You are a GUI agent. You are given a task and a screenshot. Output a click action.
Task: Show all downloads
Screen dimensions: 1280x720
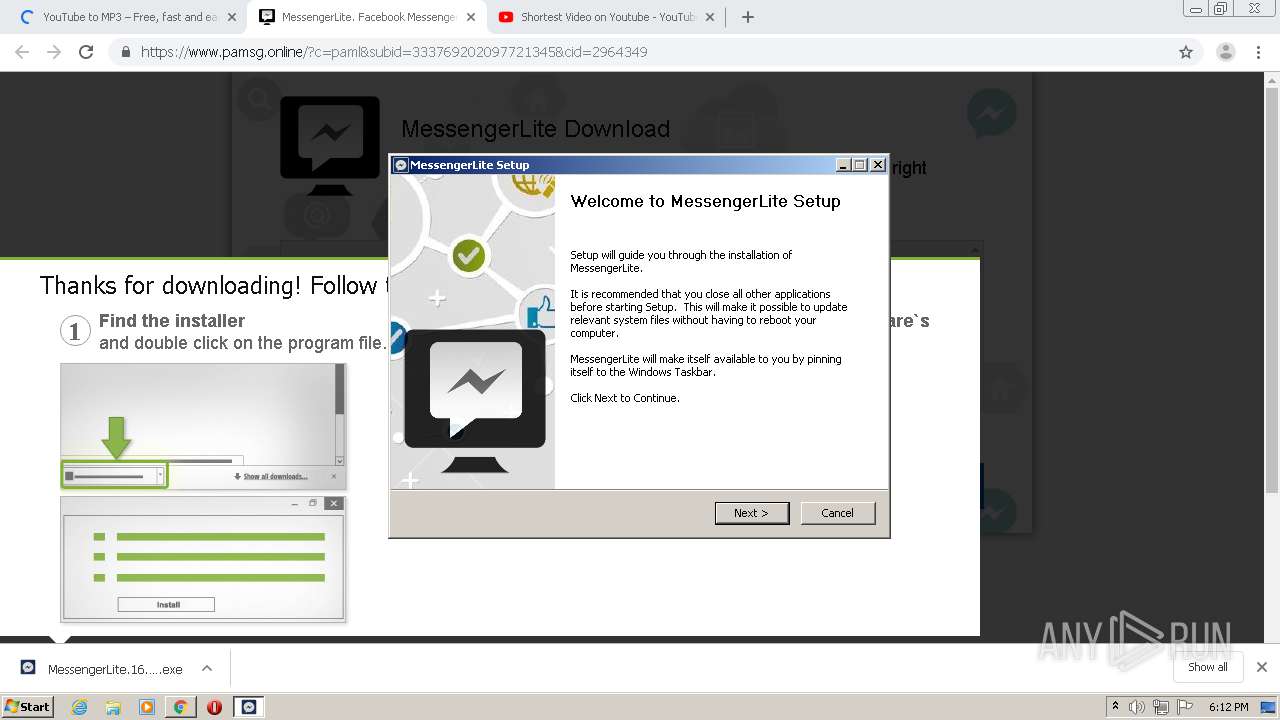pyautogui.click(x=1208, y=667)
